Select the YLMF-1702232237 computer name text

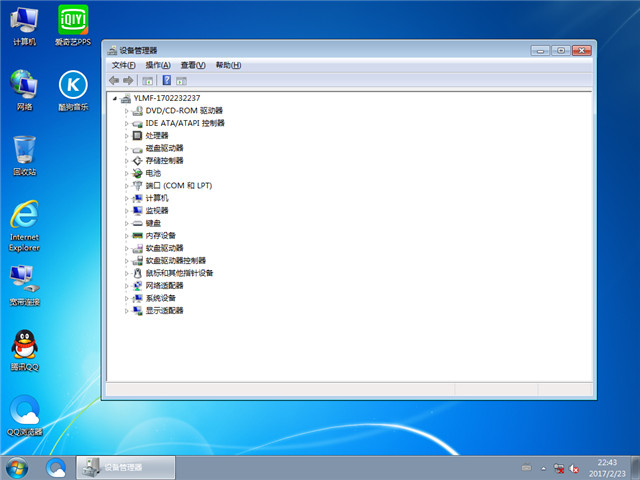(167, 98)
